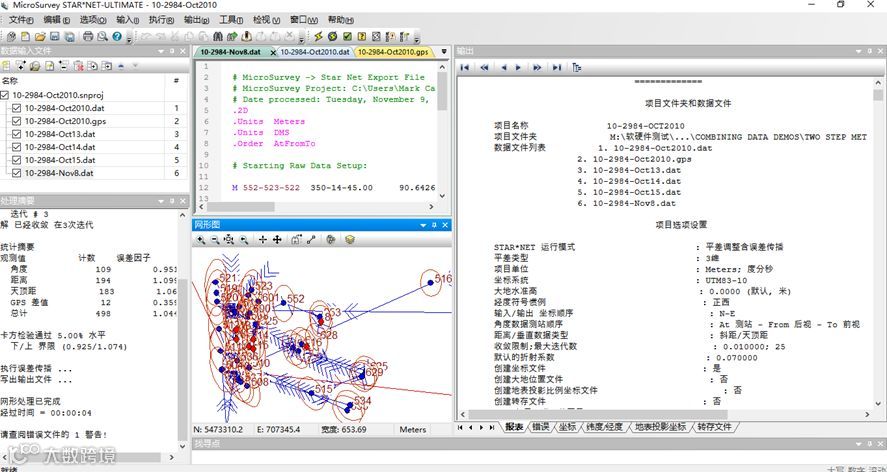Expand main toolbar overflow options
The width and height of the screenshot is (887, 472).
point(130,38)
